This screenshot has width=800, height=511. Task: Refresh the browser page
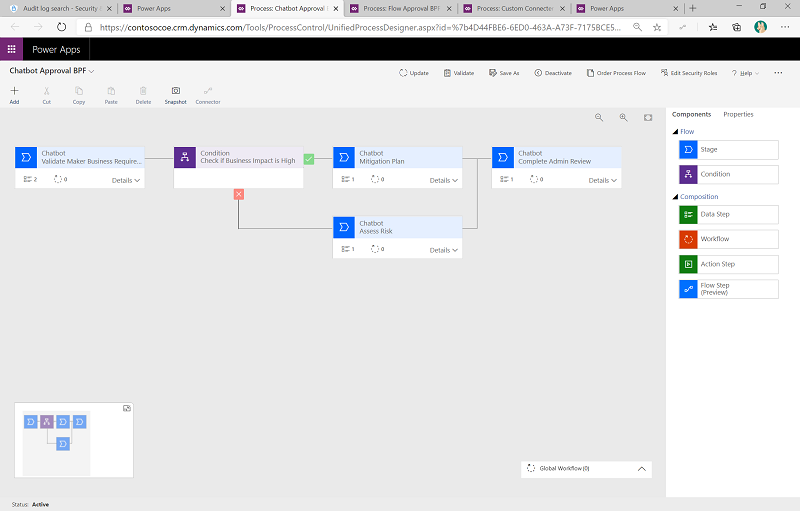61,27
